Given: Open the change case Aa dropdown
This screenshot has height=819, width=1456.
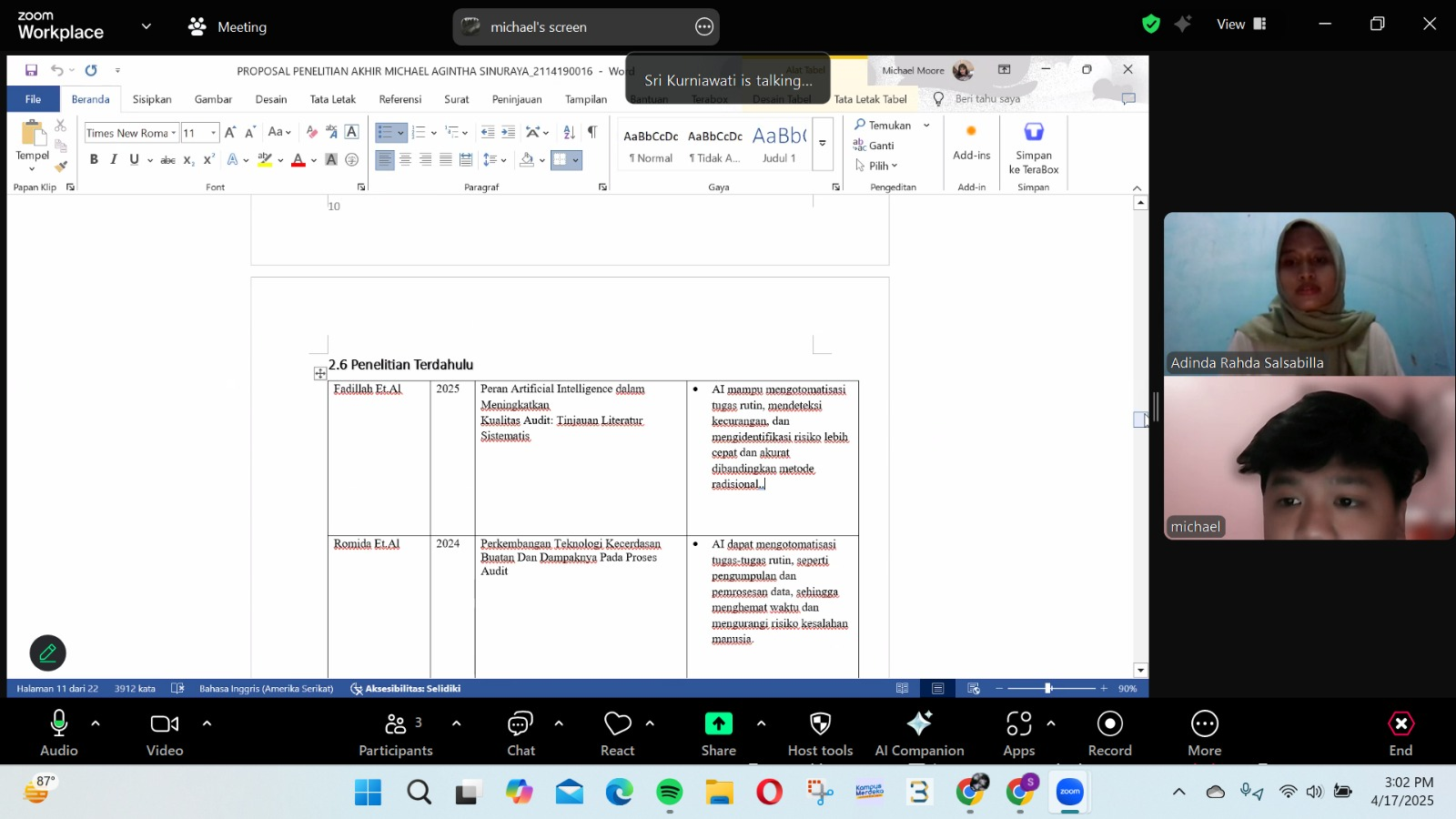Looking at the screenshot, I should (x=279, y=132).
